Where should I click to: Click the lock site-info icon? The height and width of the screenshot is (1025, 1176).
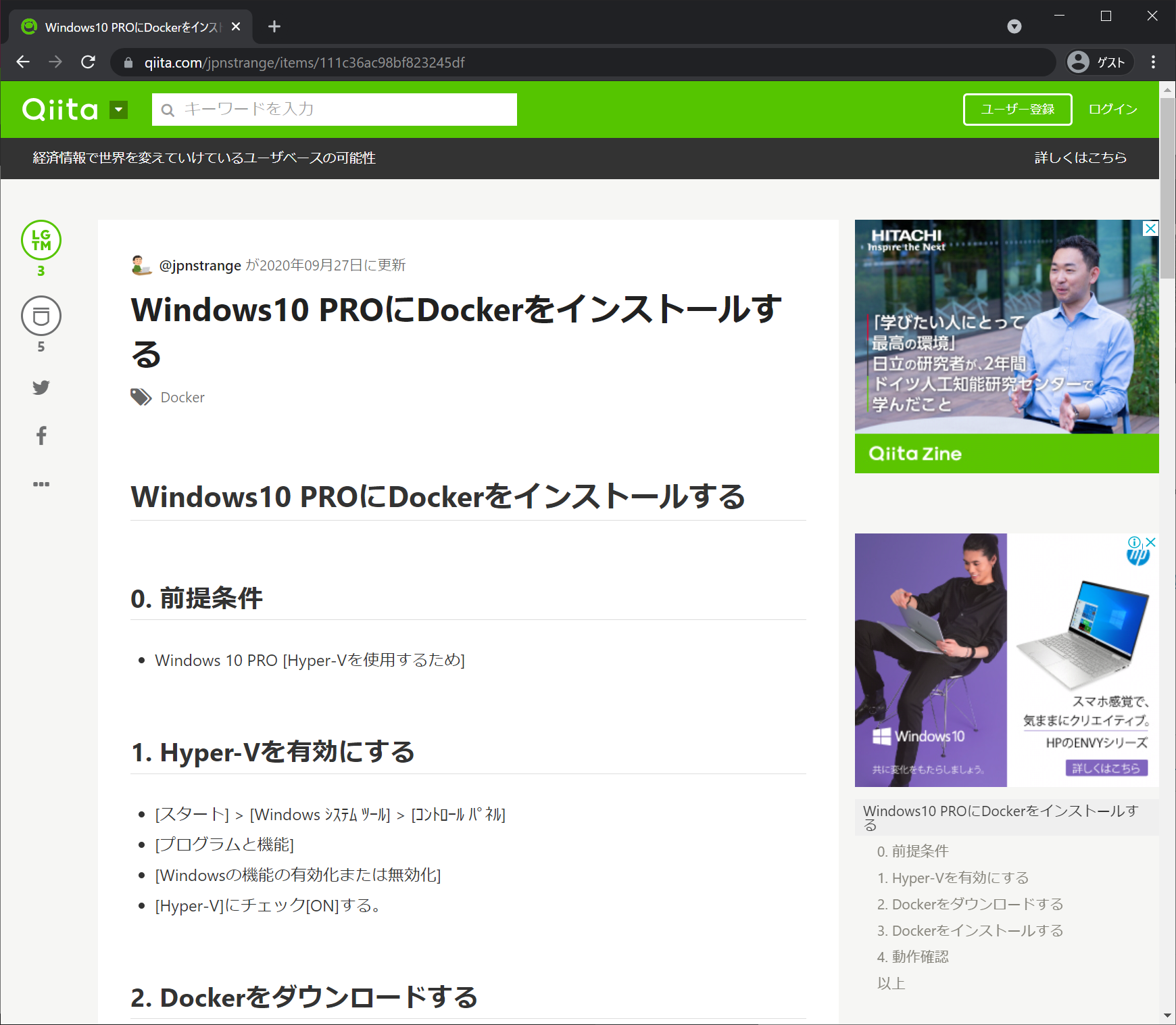point(128,63)
